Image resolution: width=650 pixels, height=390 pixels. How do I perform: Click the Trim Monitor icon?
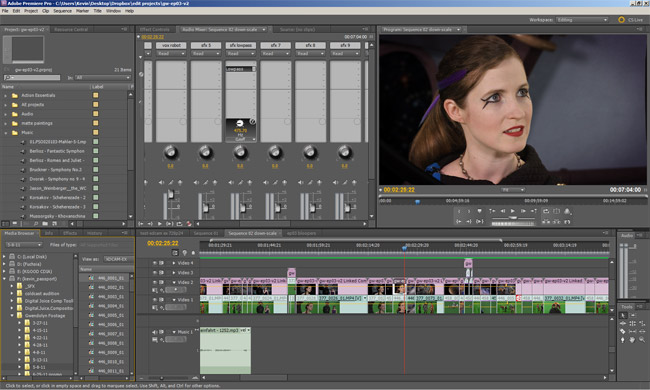567,221
